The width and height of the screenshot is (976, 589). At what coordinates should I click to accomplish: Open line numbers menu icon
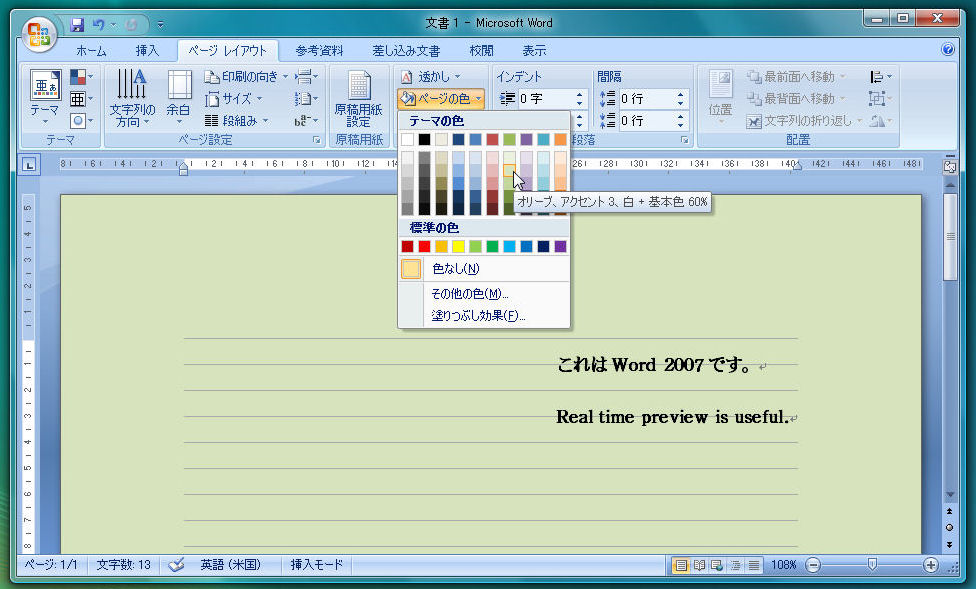pos(306,98)
